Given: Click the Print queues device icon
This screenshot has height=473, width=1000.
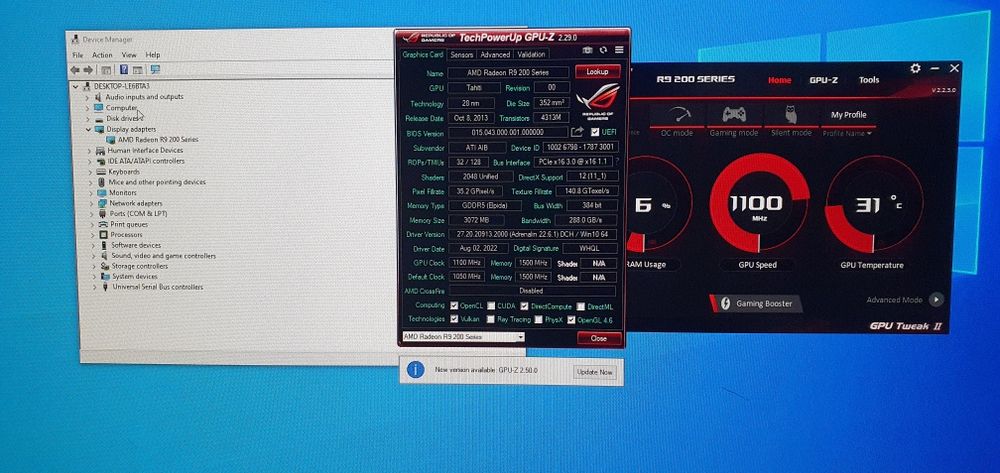Looking at the screenshot, I should point(103,224).
